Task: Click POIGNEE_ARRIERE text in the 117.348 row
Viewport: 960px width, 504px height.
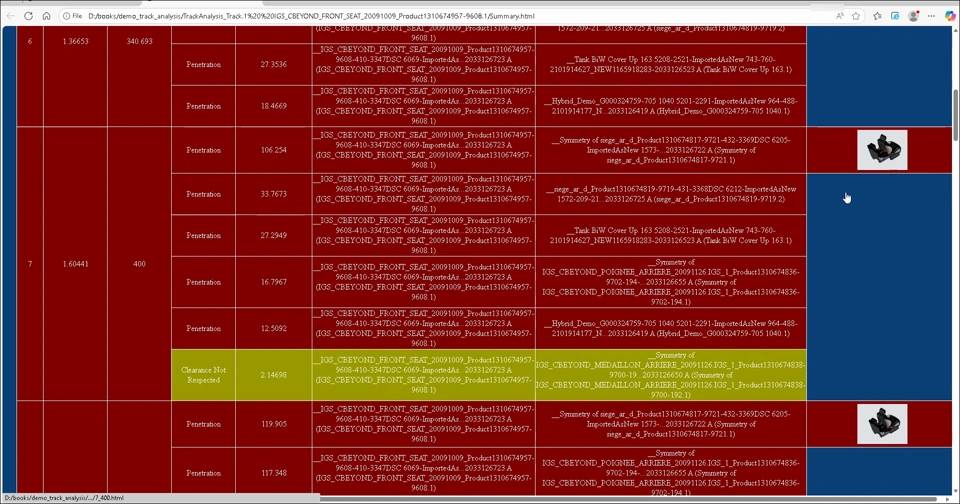Action: (x=670, y=473)
